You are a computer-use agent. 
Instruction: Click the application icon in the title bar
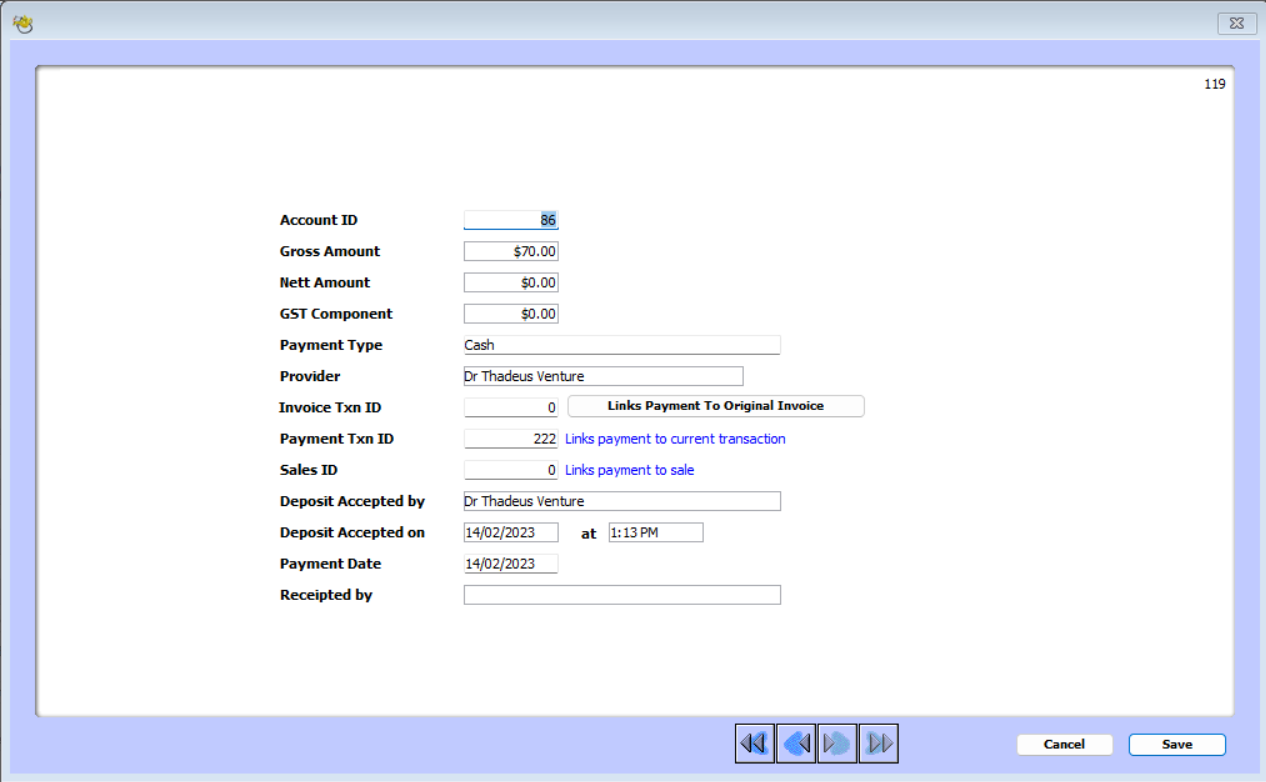22,22
